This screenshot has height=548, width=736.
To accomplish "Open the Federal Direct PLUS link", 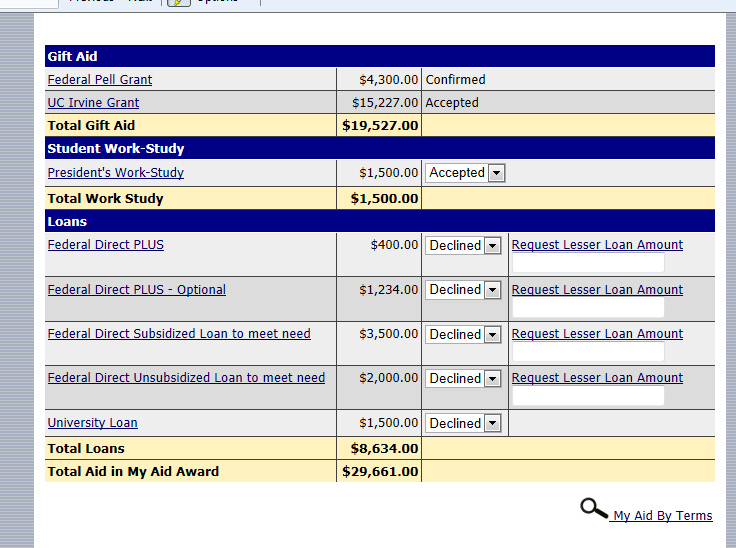I will tap(106, 245).
